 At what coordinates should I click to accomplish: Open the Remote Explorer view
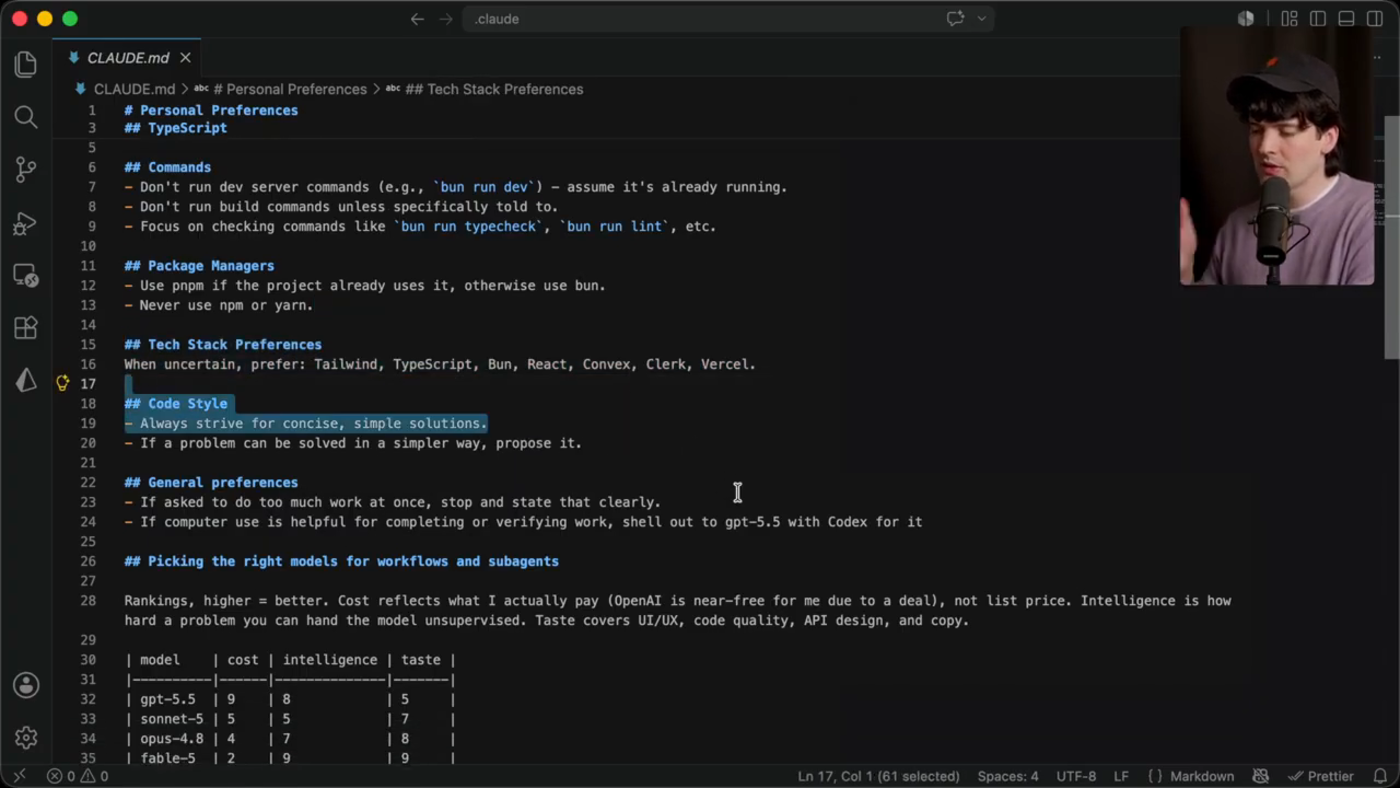[x=26, y=275]
